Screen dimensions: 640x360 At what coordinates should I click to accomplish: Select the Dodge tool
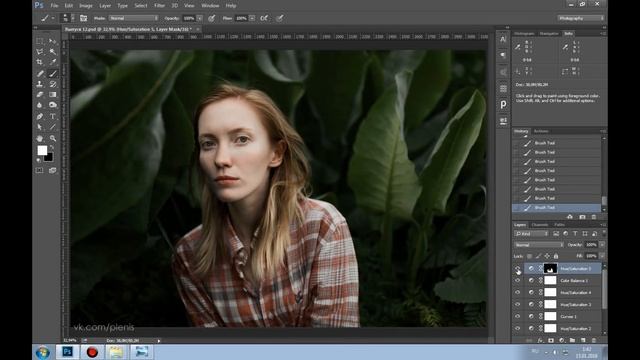[x=53, y=105]
